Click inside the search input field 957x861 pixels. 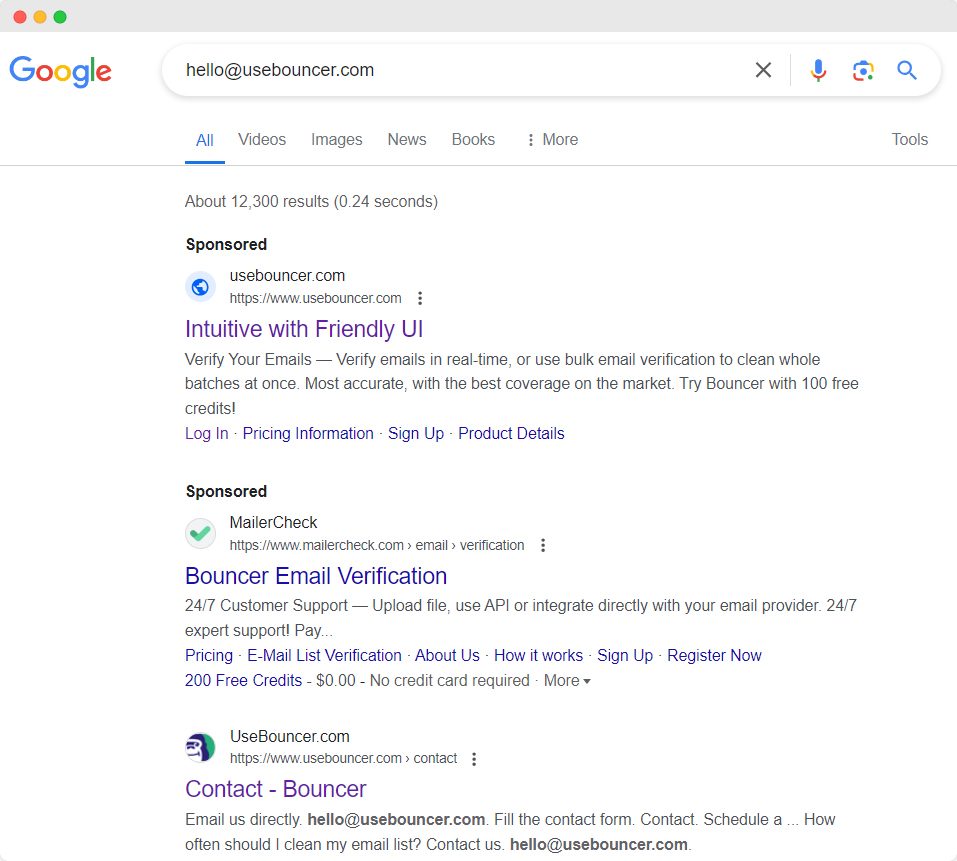click(x=450, y=70)
